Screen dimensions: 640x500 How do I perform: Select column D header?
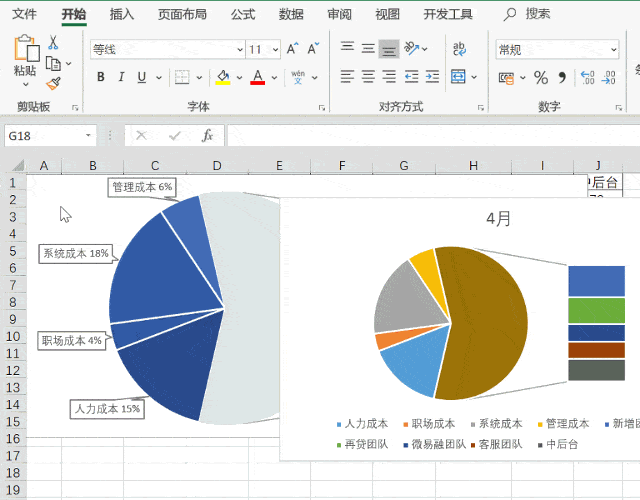(x=217, y=166)
